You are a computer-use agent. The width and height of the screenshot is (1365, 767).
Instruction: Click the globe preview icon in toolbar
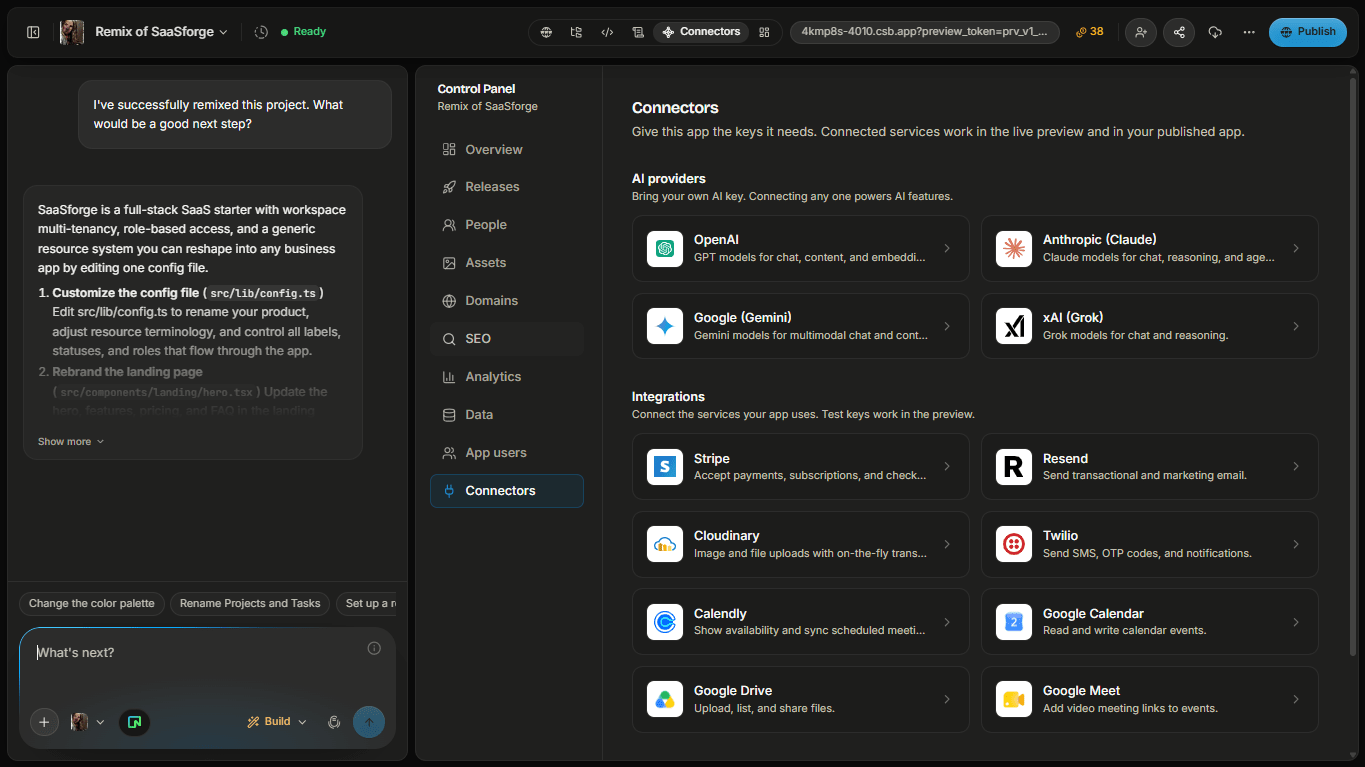[546, 32]
